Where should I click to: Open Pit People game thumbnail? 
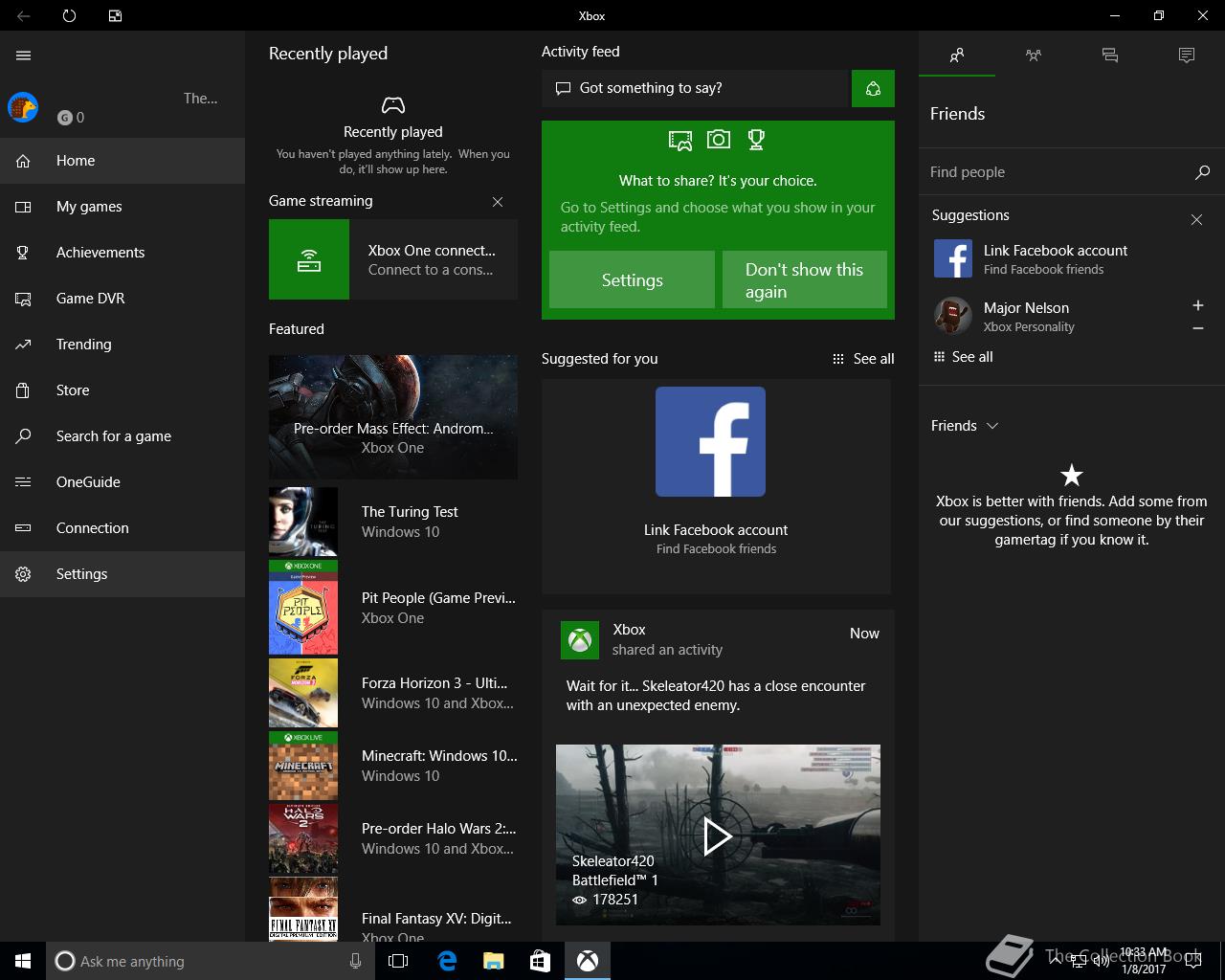(x=303, y=608)
